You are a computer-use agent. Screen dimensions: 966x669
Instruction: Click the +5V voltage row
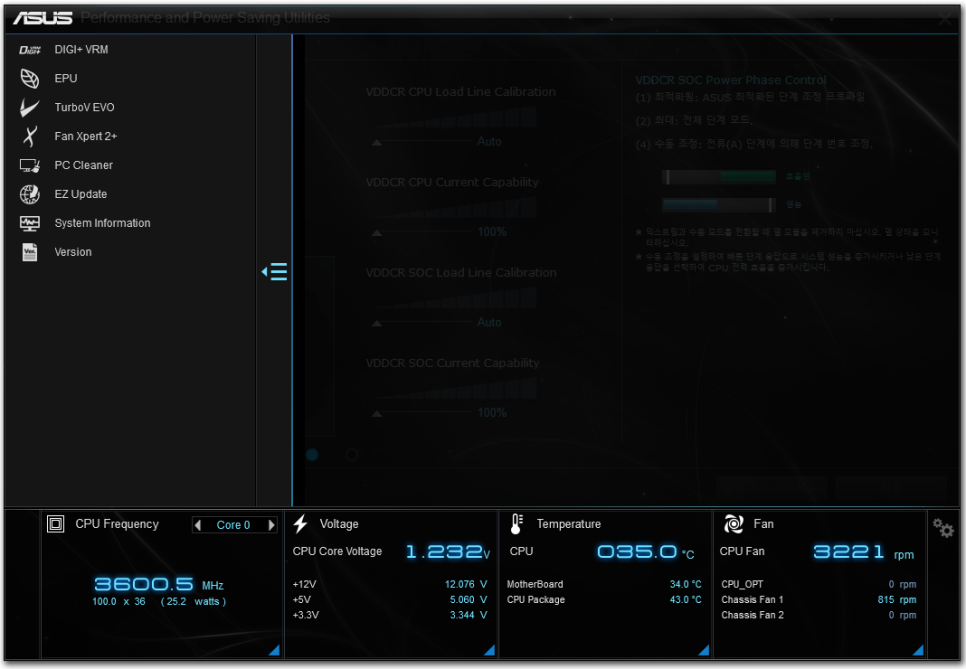pos(390,599)
